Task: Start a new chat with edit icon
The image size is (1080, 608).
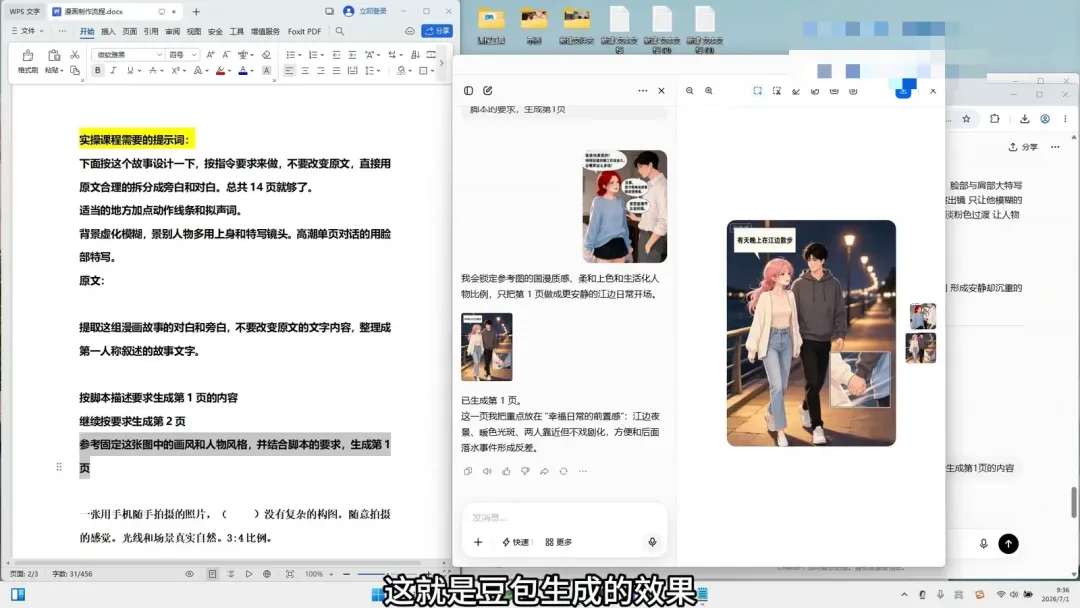Action: point(488,90)
